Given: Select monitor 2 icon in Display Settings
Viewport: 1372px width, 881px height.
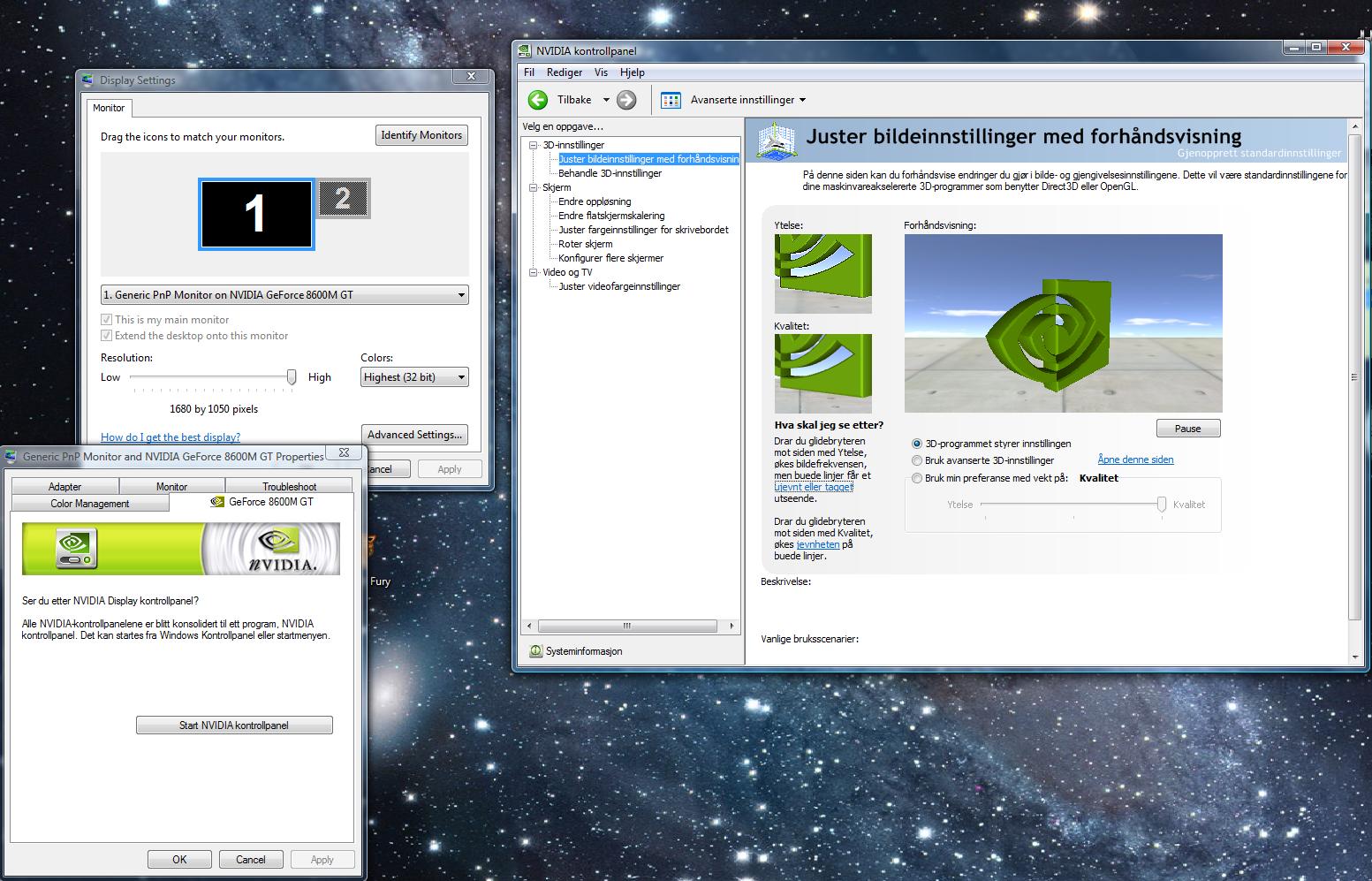Looking at the screenshot, I should tap(343, 198).
